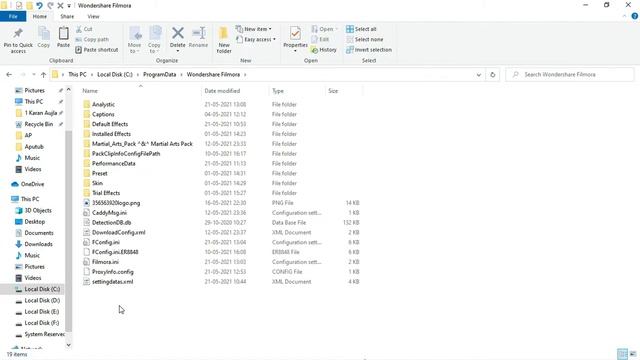Click Select all in ribbon

361,29
